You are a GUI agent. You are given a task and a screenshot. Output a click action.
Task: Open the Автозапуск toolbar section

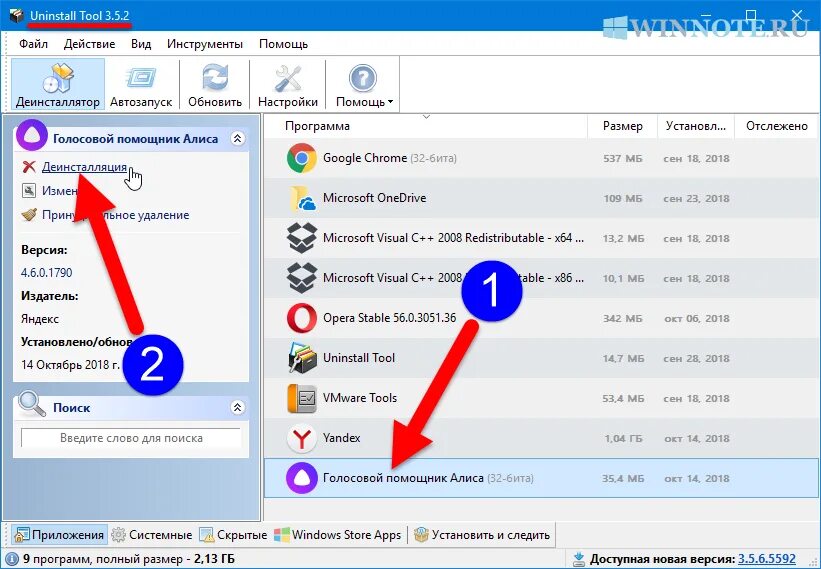(141, 84)
